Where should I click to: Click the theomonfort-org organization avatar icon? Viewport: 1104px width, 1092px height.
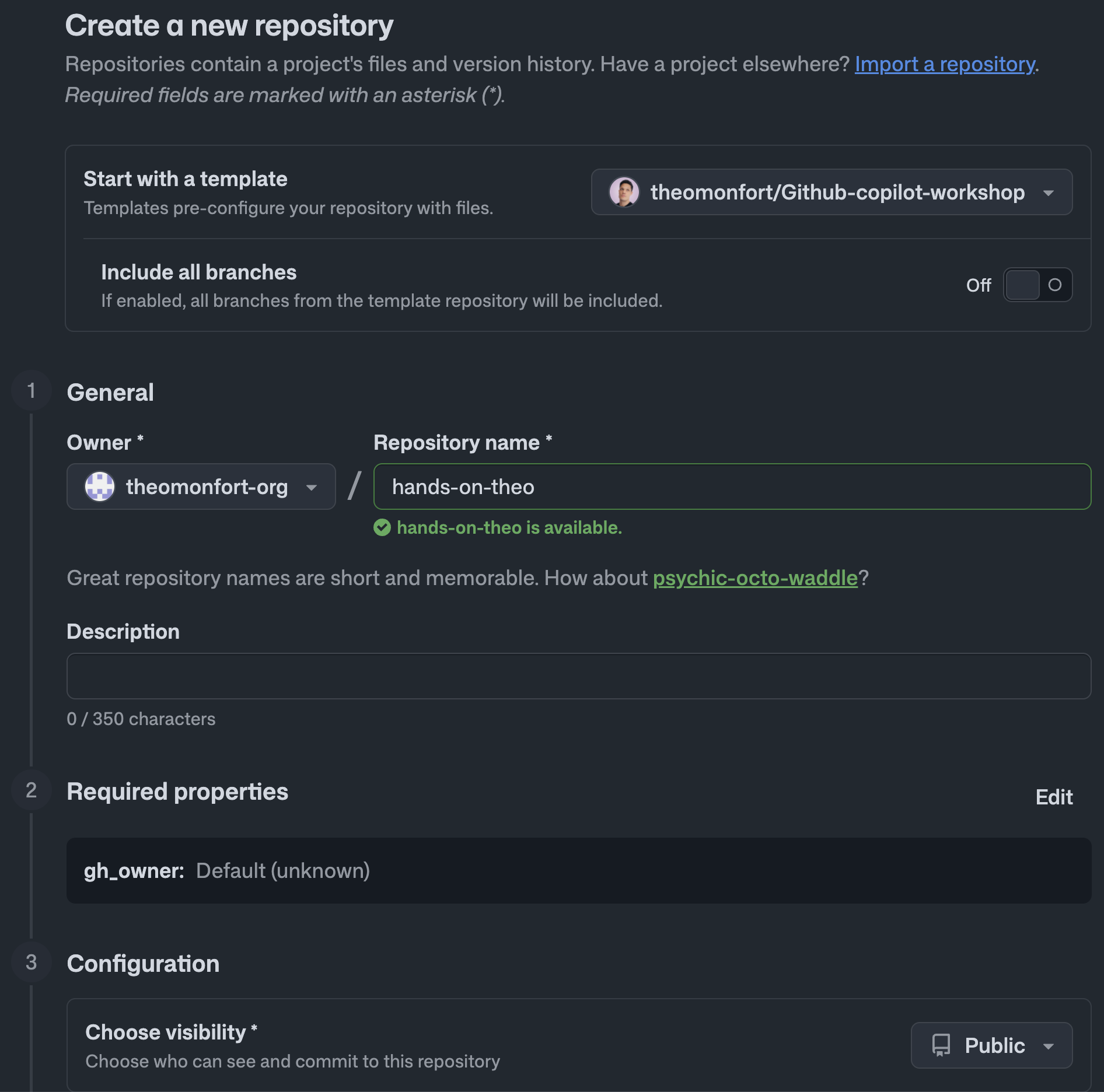(100, 487)
